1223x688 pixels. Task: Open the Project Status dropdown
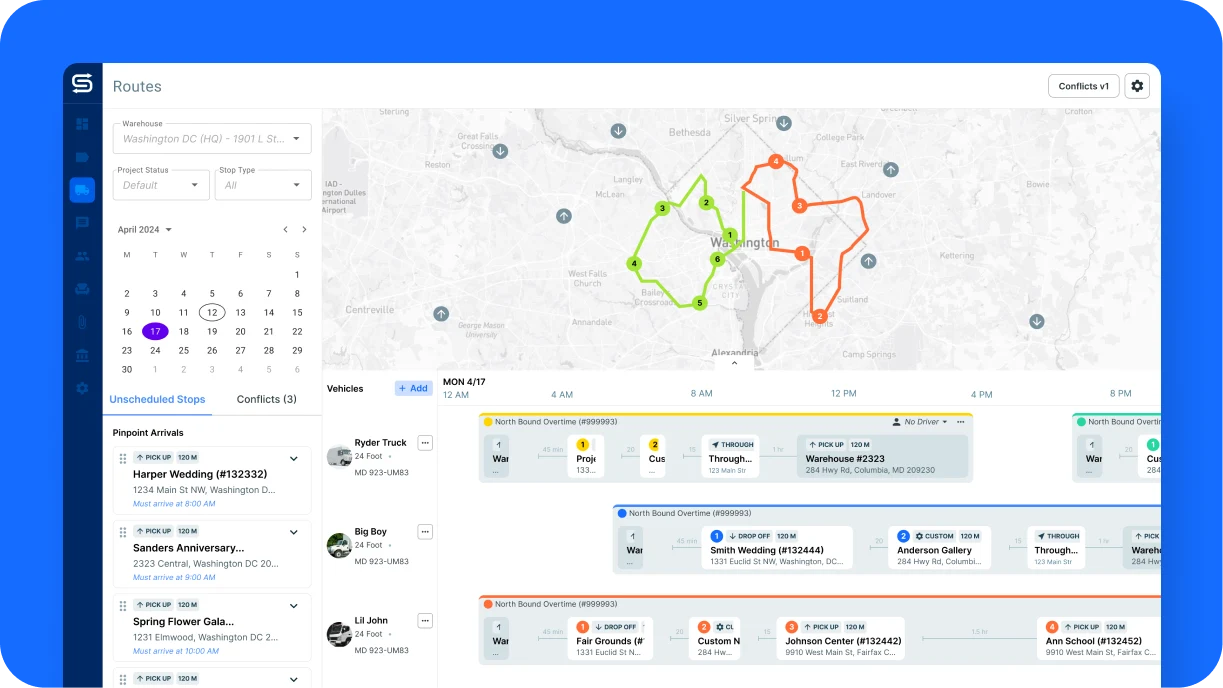(159, 185)
